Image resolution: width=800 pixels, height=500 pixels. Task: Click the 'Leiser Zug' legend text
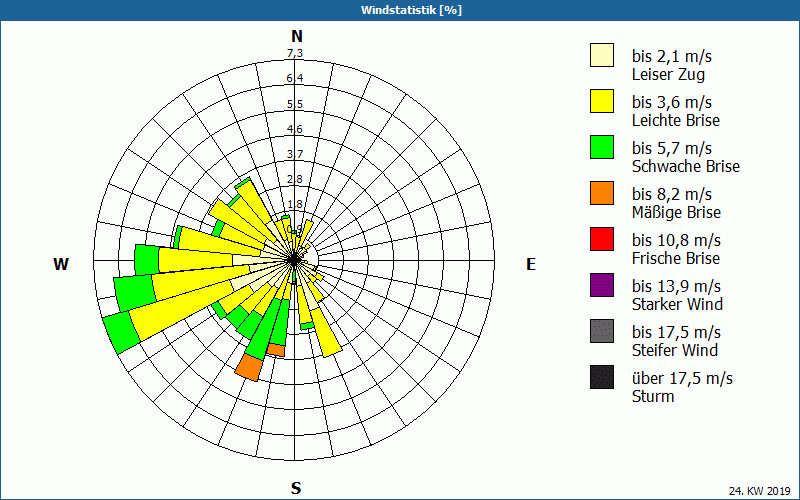(668, 74)
